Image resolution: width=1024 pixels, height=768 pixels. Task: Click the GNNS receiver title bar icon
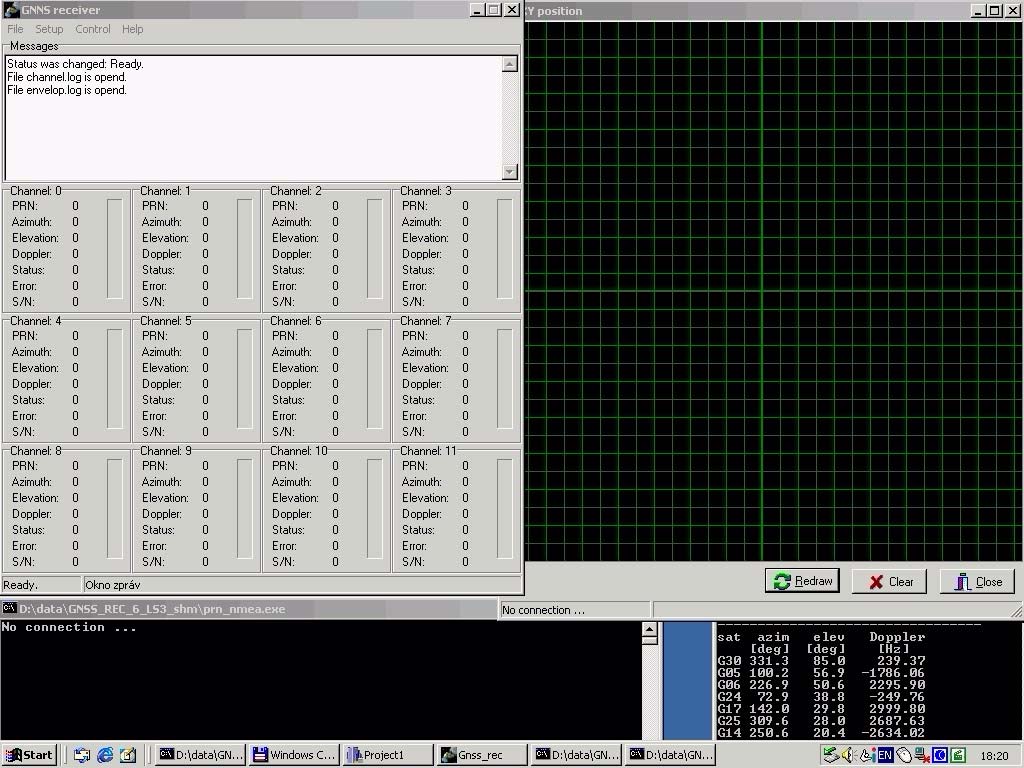(11, 10)
